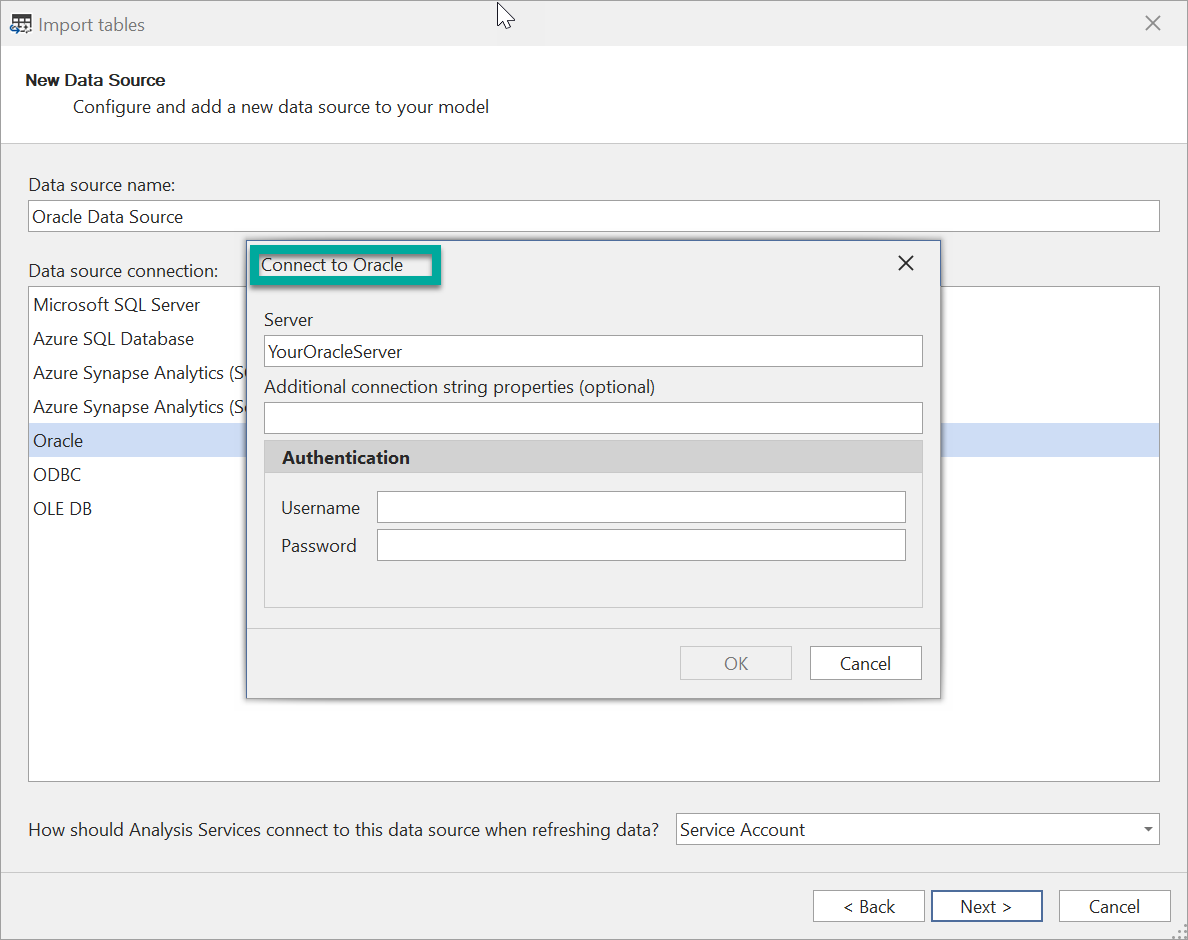1188x940 pixels.
Task: Cancel the Oracle connection dialog
Action: click(x=865, y=663)
